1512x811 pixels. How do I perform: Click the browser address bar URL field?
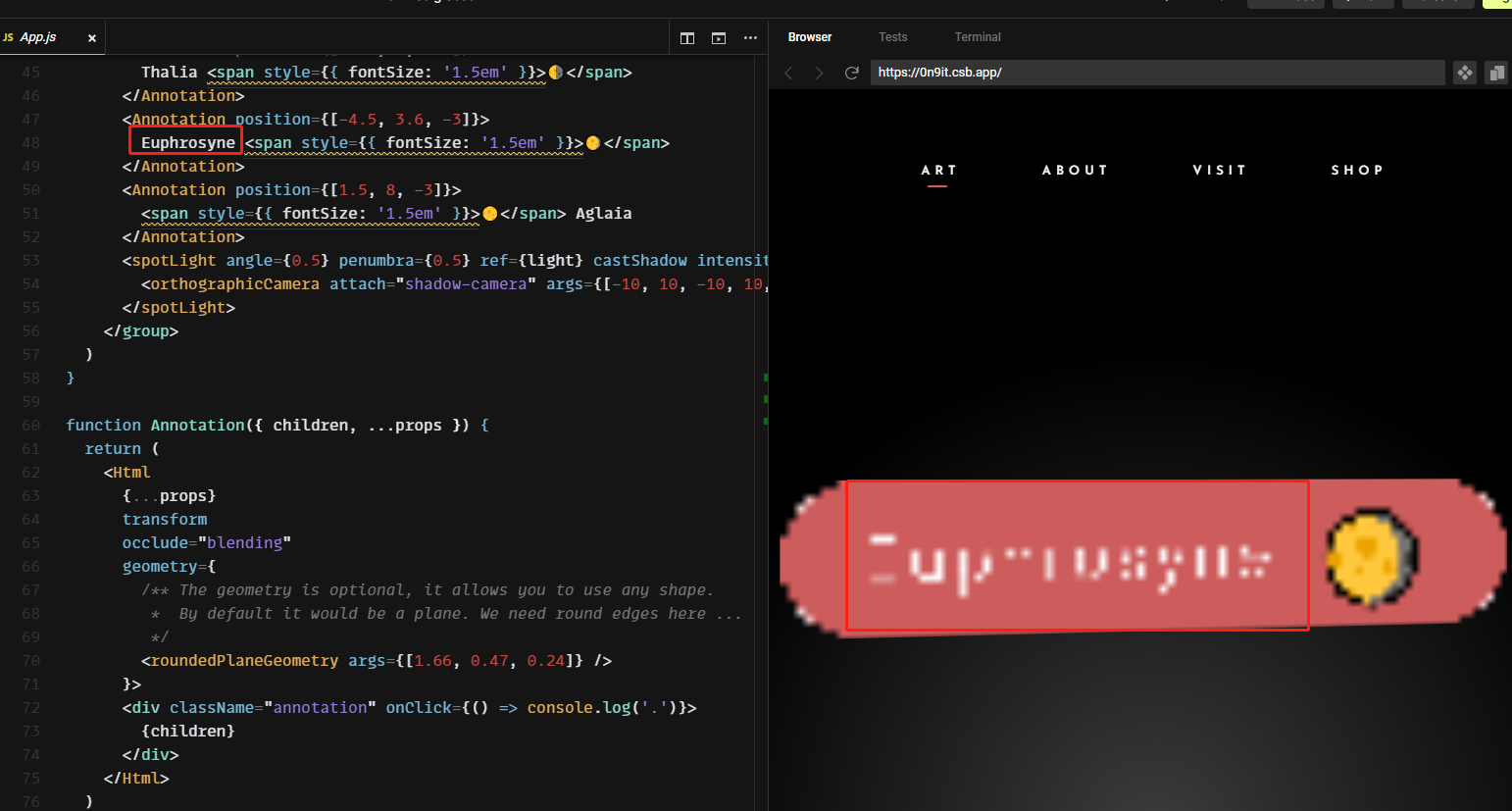[1157, 72]
